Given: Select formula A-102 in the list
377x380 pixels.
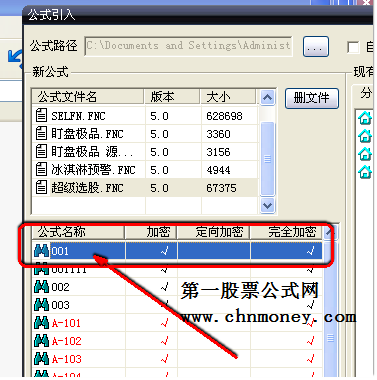Looking at the screenshot, I should (178, 341).
